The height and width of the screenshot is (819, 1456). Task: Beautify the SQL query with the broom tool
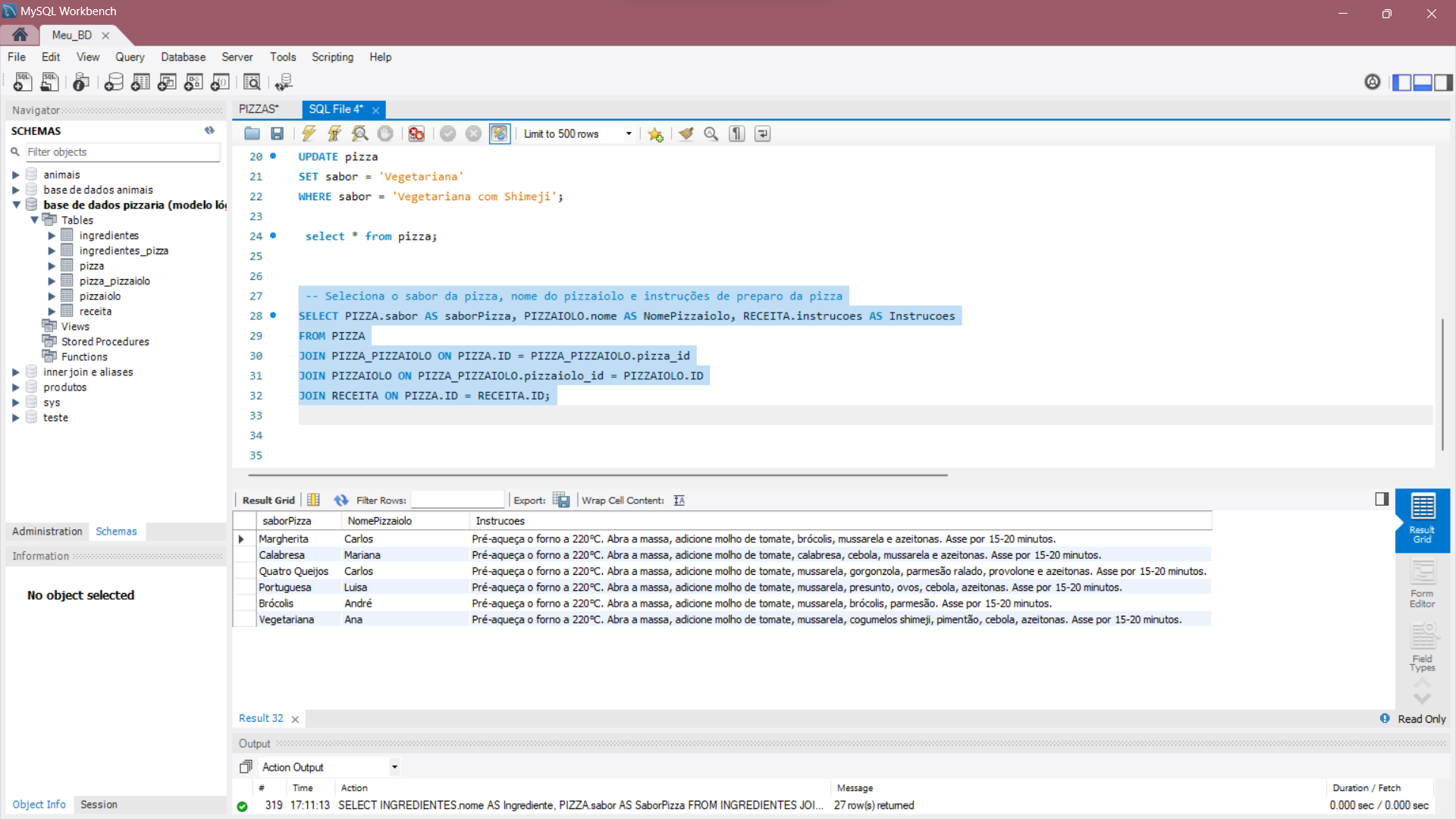tap(686, 133)
